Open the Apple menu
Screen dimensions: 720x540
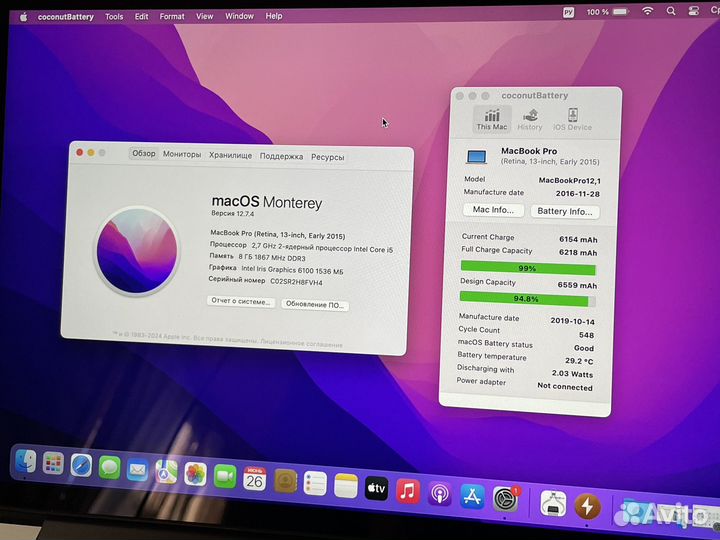(x=23, y=17)
